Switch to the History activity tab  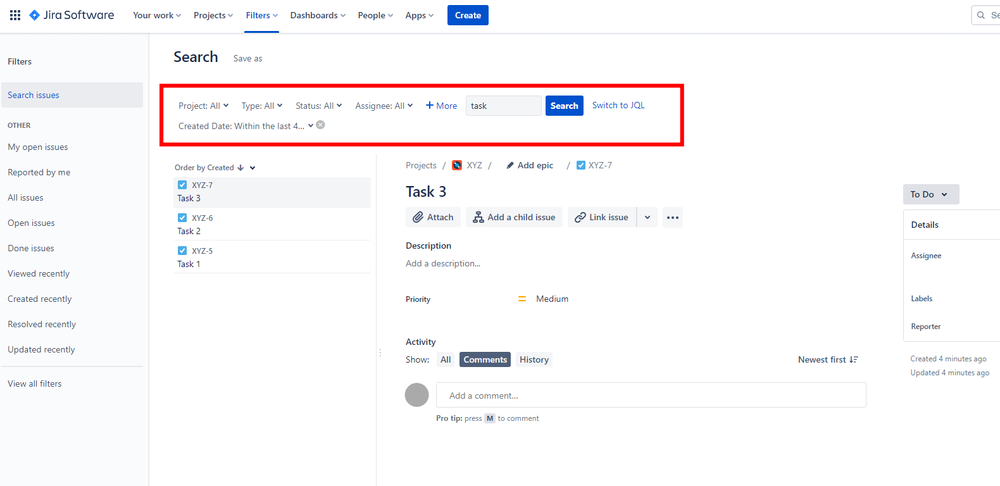534,360
